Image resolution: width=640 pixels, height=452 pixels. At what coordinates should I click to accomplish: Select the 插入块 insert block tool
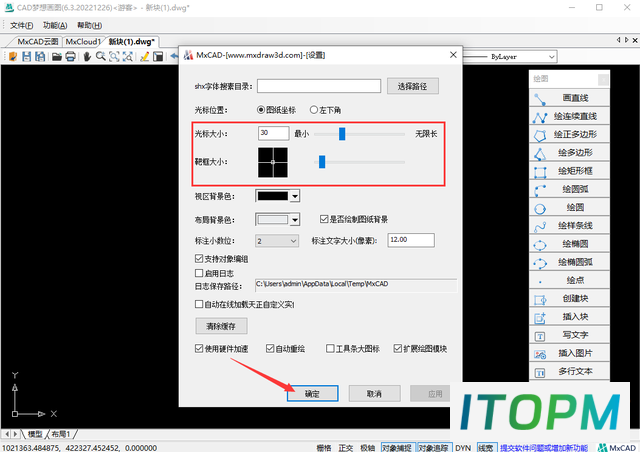click(569, 316)
